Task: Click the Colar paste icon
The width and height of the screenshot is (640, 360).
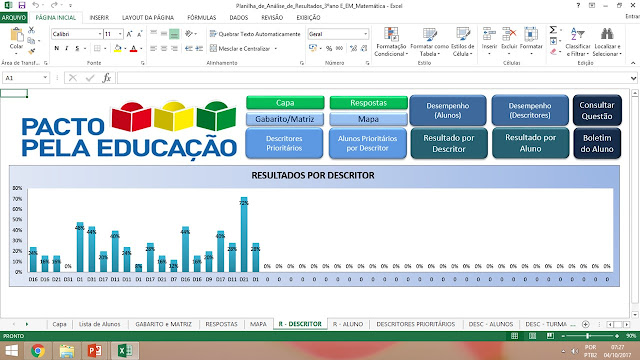Action: tap(16, 34)
